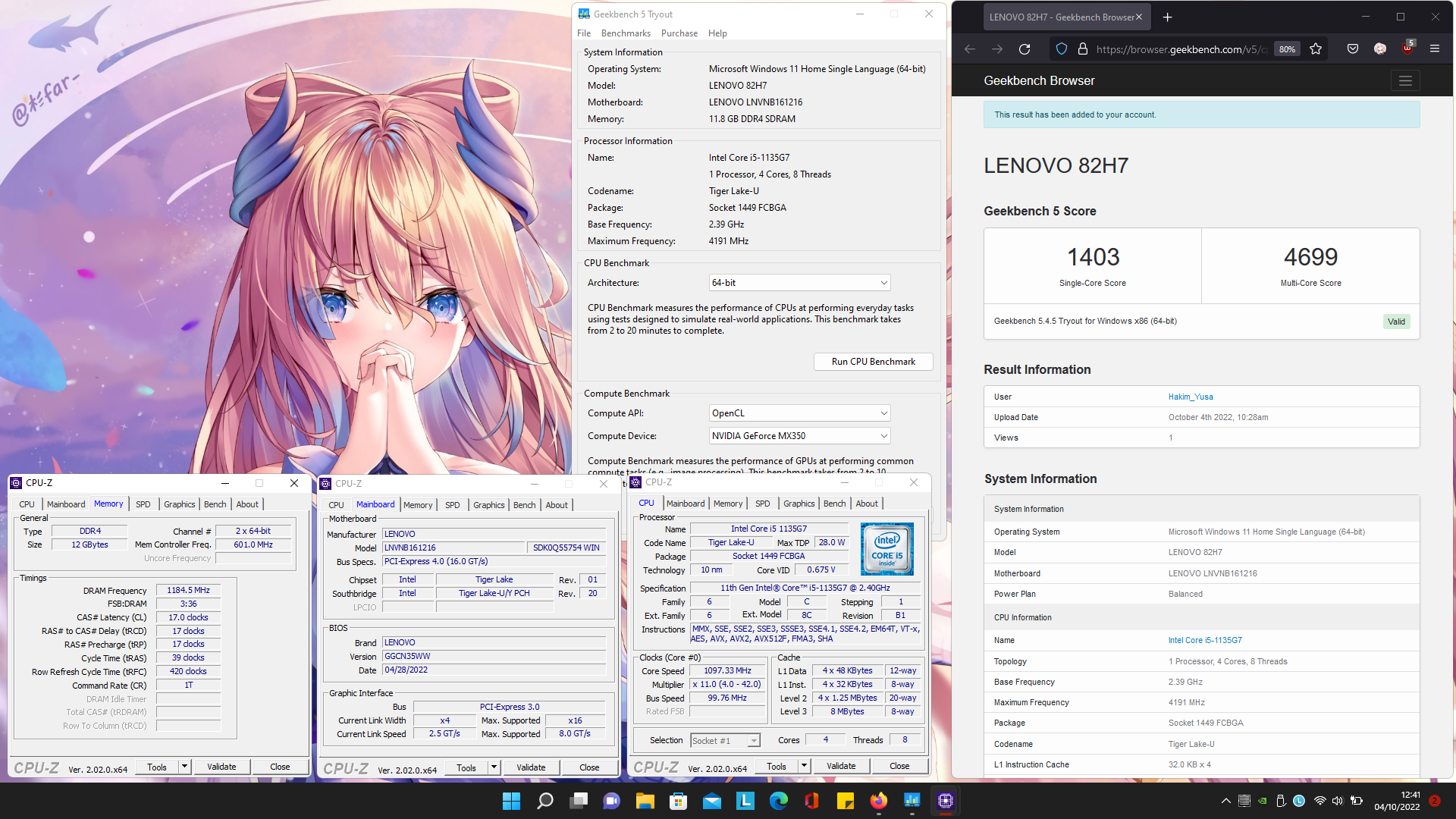Expand the Architecture 64-bit dropdown
This screenshot has height=819, width=1456.
click(x=799, y=283)
